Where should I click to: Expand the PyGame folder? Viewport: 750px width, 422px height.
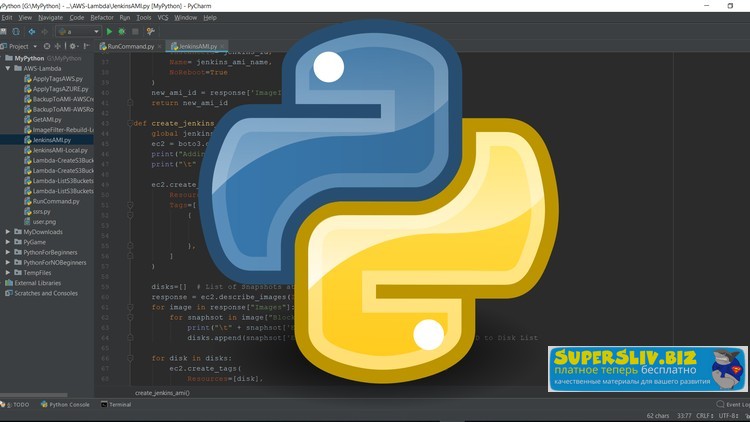tap(8, 242)
